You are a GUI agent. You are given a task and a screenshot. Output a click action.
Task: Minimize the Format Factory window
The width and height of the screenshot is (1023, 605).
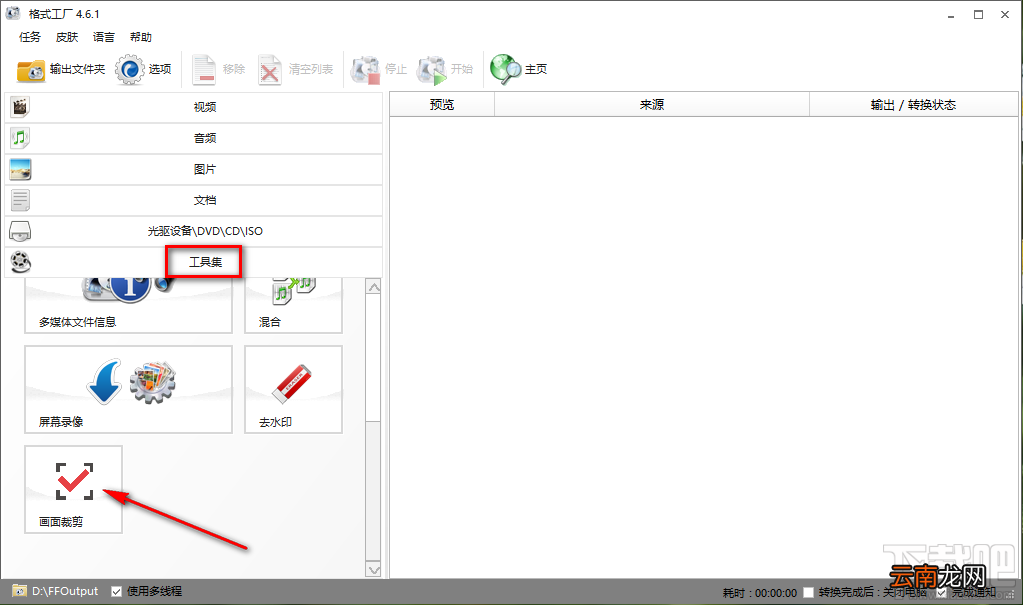point(951,14)
